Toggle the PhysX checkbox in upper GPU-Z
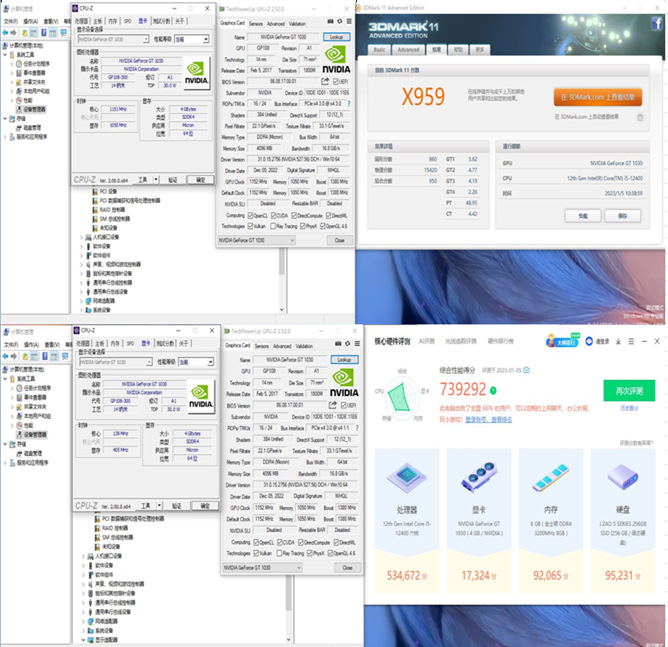This screenshot has height=647, width=668. point(302,226)
